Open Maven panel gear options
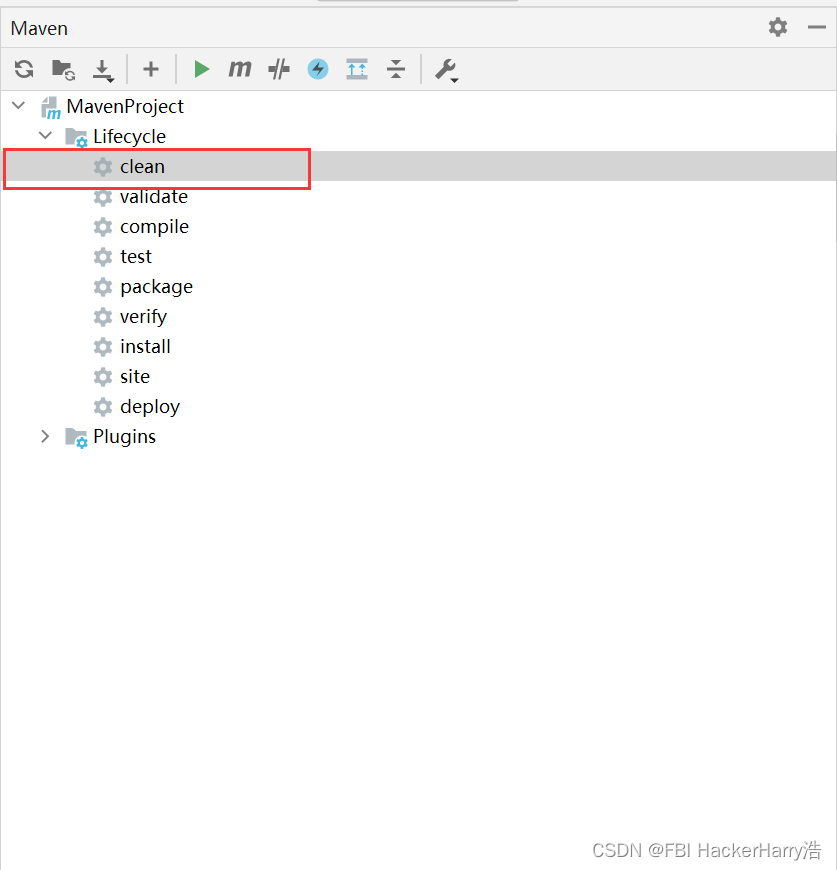 (x=778, y=27)
